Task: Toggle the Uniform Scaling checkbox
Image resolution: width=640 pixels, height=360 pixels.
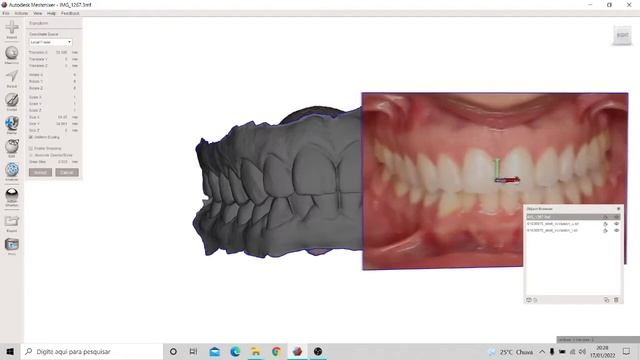Action: click(x=31, y=137)
